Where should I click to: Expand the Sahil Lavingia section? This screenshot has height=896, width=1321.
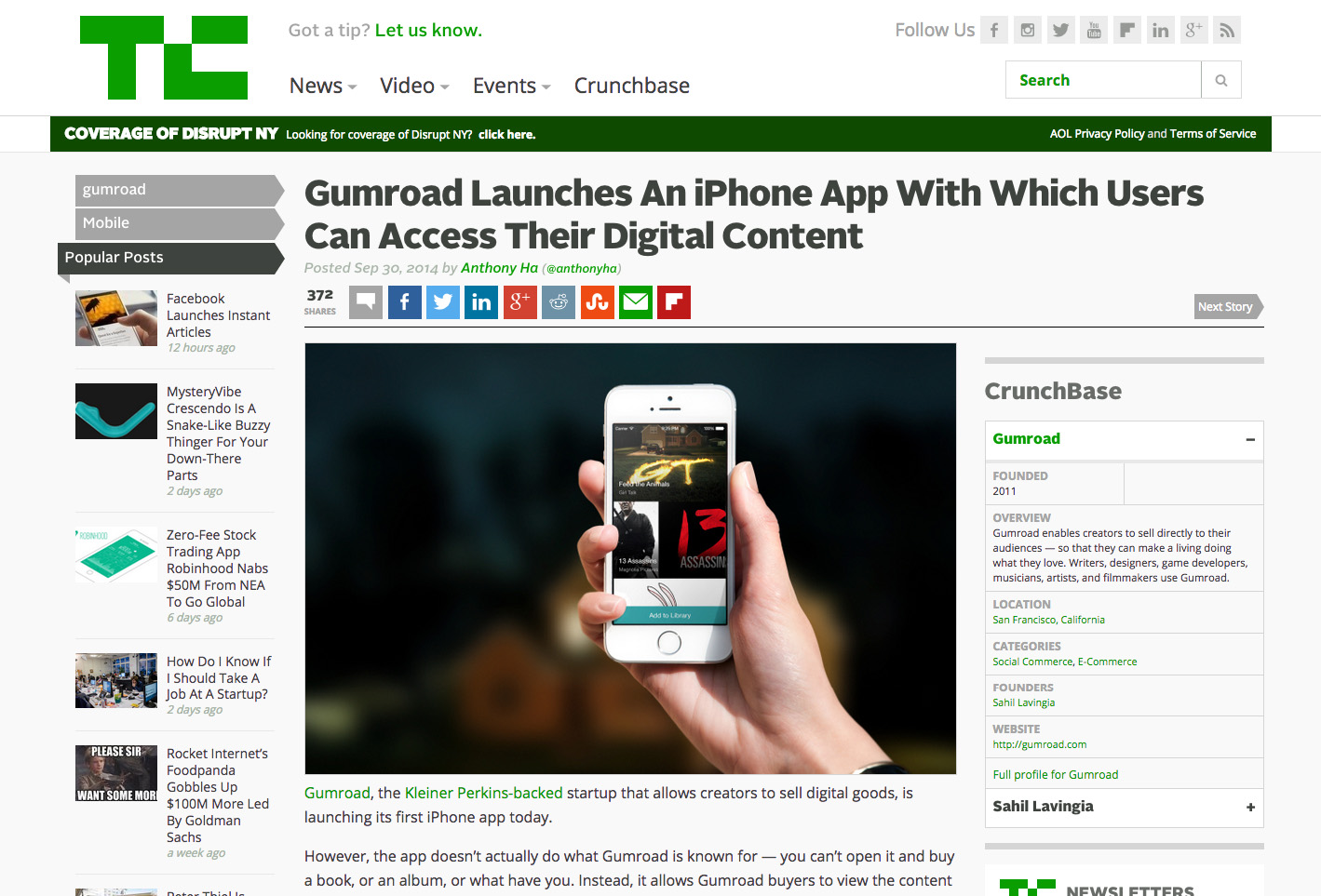point(1250,807)
